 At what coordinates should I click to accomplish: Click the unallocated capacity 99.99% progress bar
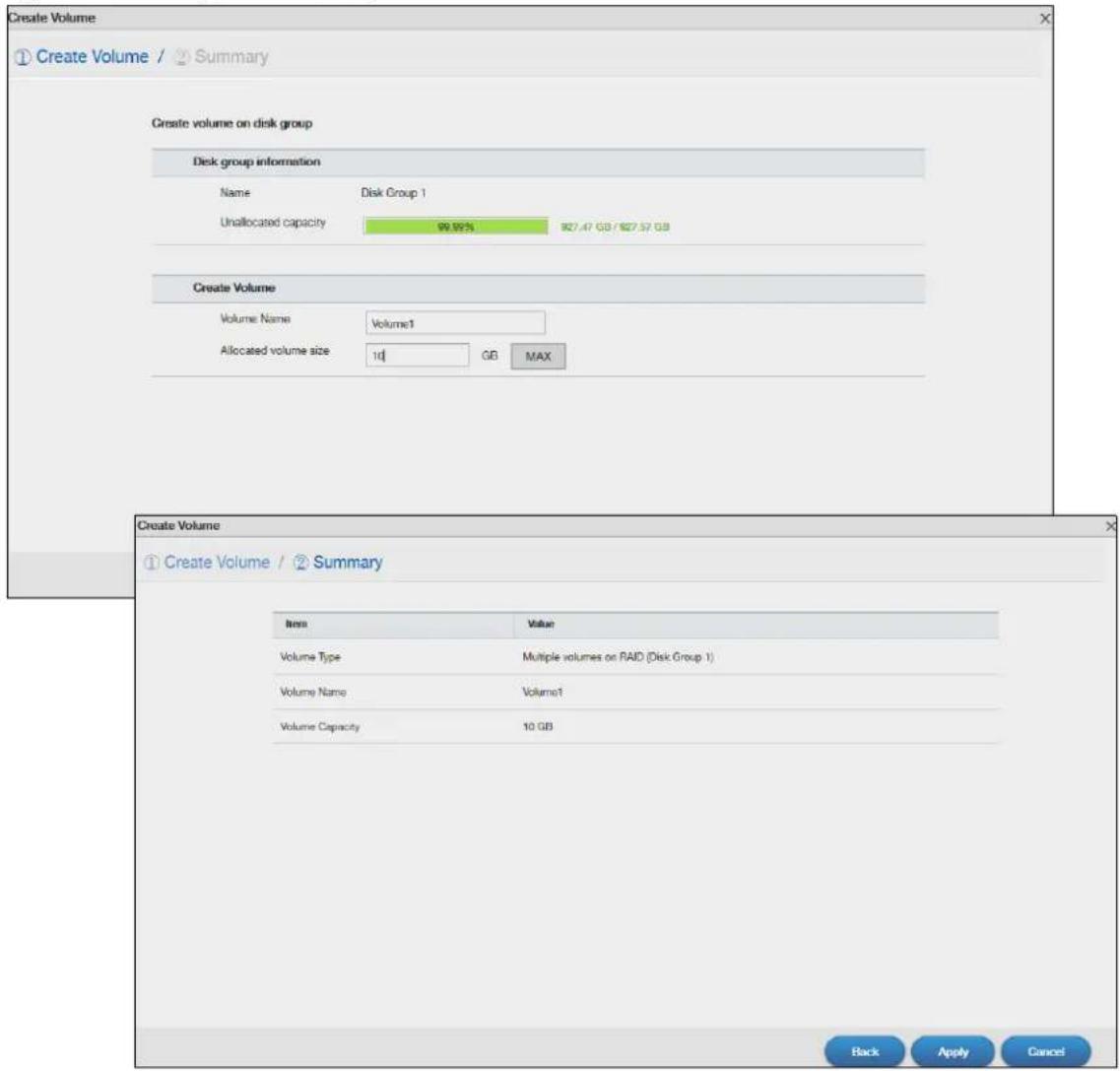tap(456, 227)
